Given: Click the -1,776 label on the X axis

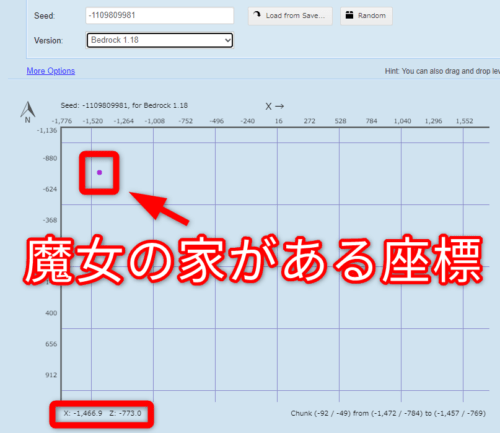Looking at the screenshot, I should pyautogui.click(x=62, y=121).
